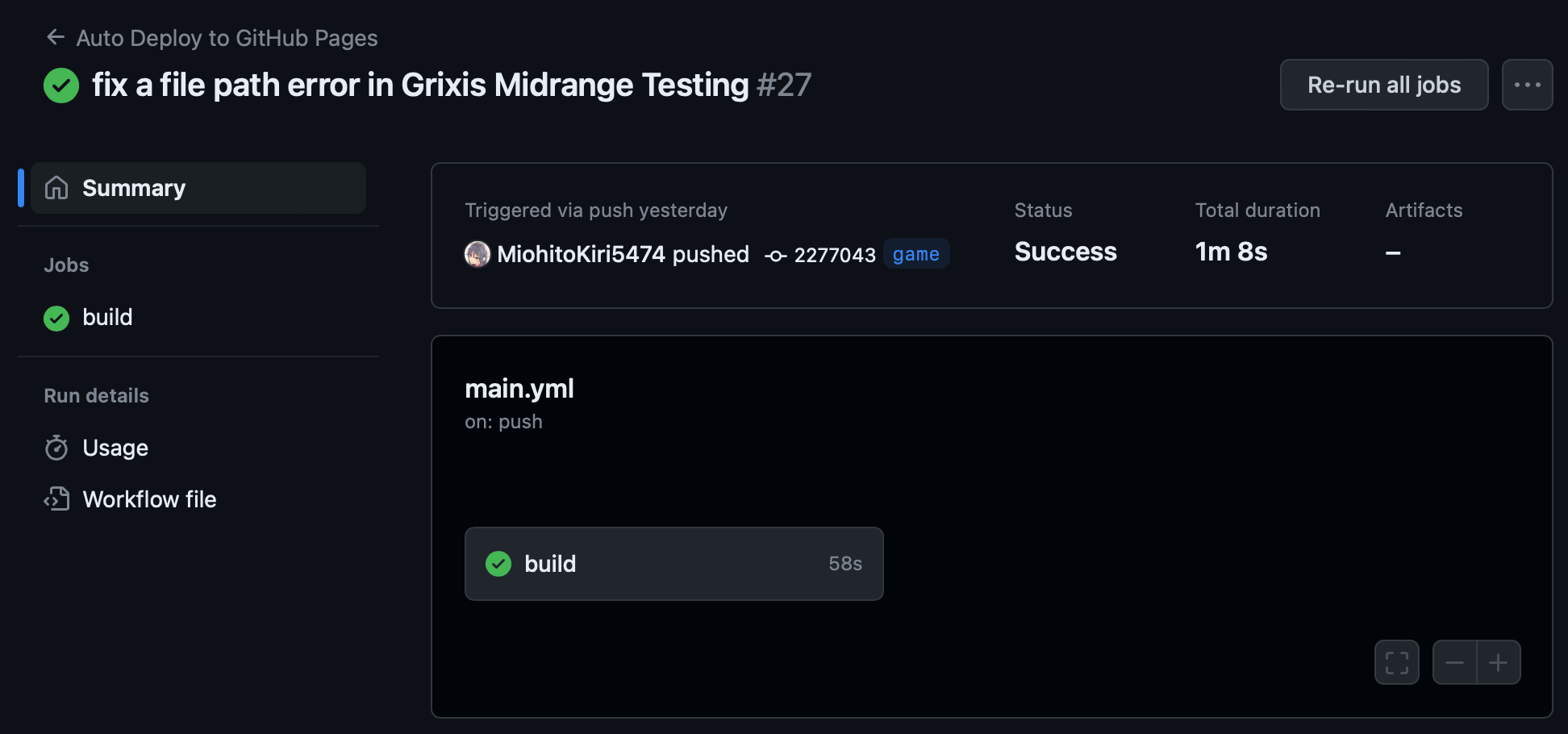Open the Usage run details page
The width and height of the screenshot is (1568, 734).
(115, 448)
